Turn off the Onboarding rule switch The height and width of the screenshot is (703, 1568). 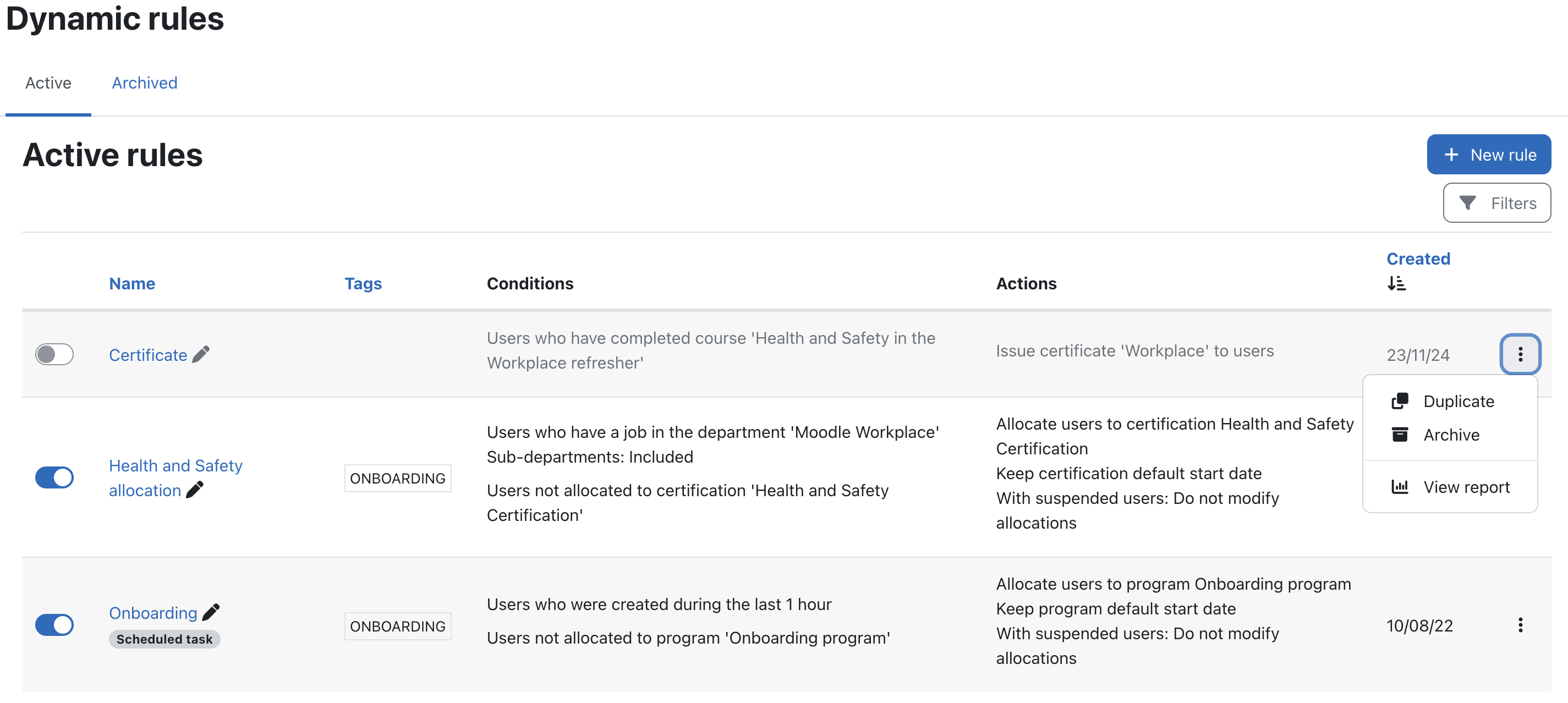coord(54,625)
